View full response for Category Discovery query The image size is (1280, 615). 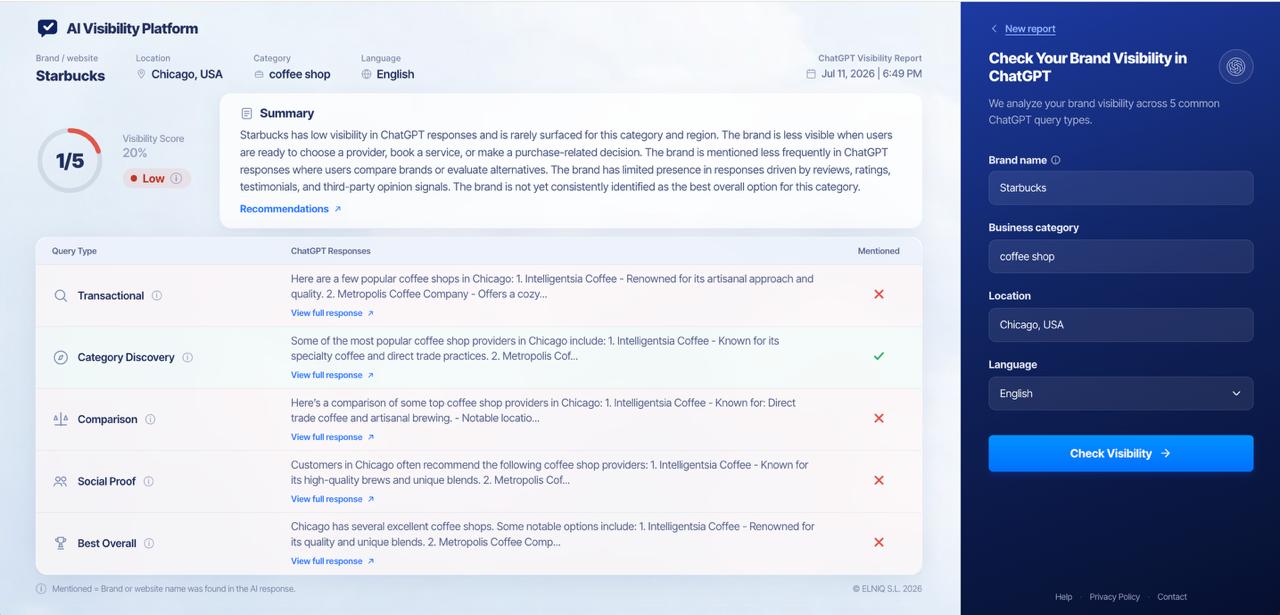pyautogui.click(x=332, y=375)
